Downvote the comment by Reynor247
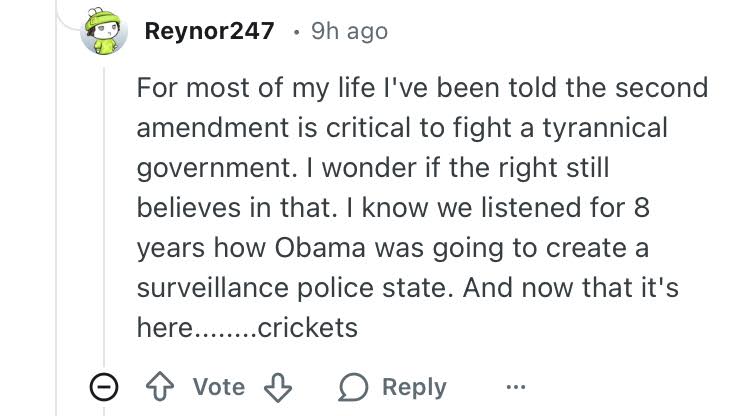The width and height of the screenshot is (750, 416). click(278, 387)
